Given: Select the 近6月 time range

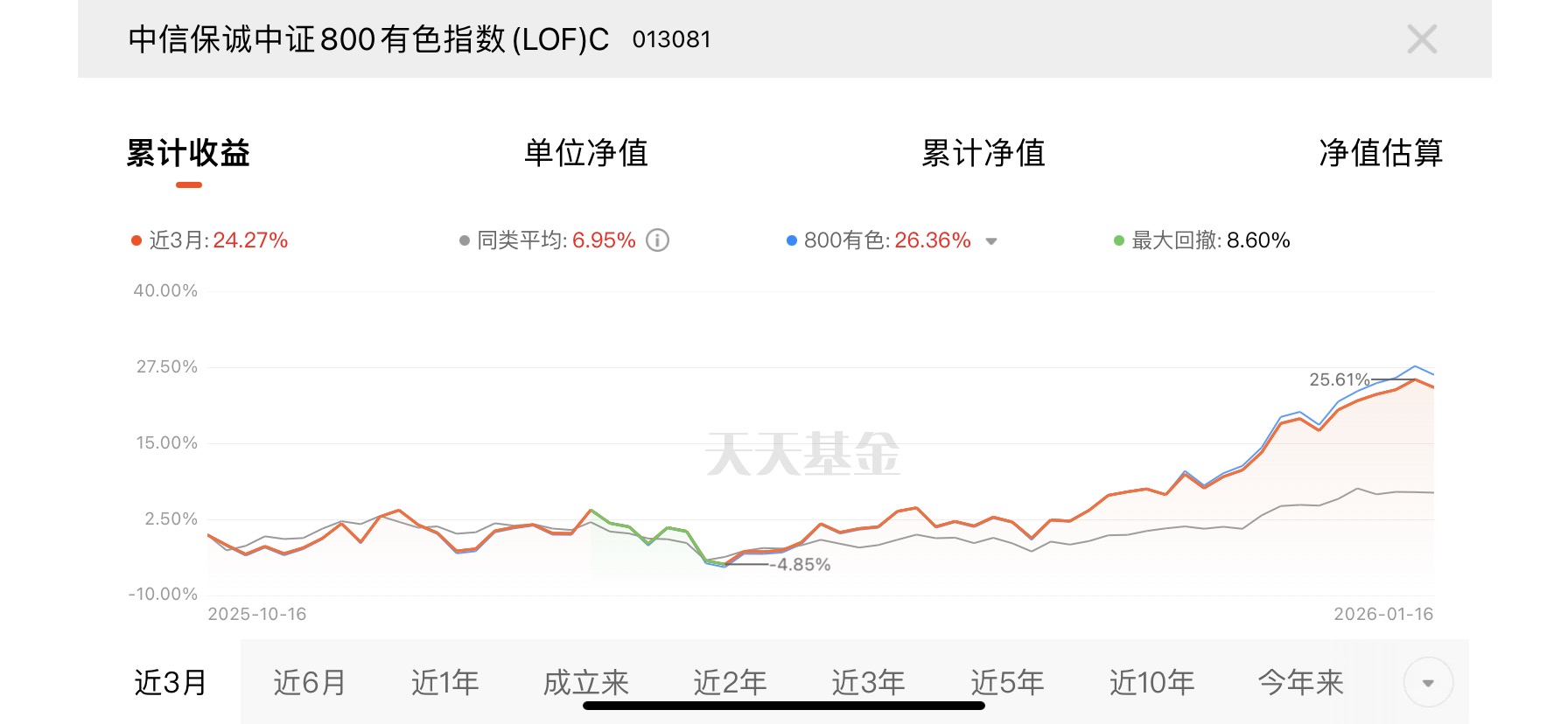Looking at the screenshot, I should coord(309,682).
